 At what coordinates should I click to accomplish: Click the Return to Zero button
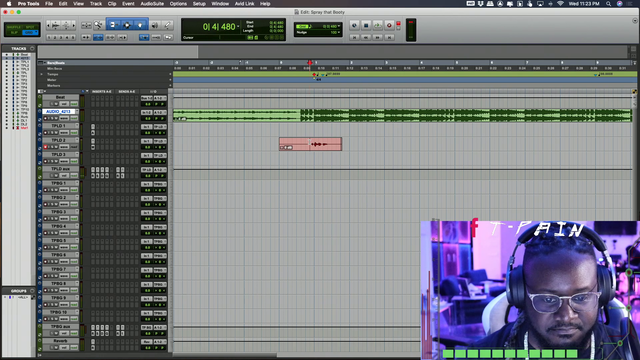pos(354,37)
